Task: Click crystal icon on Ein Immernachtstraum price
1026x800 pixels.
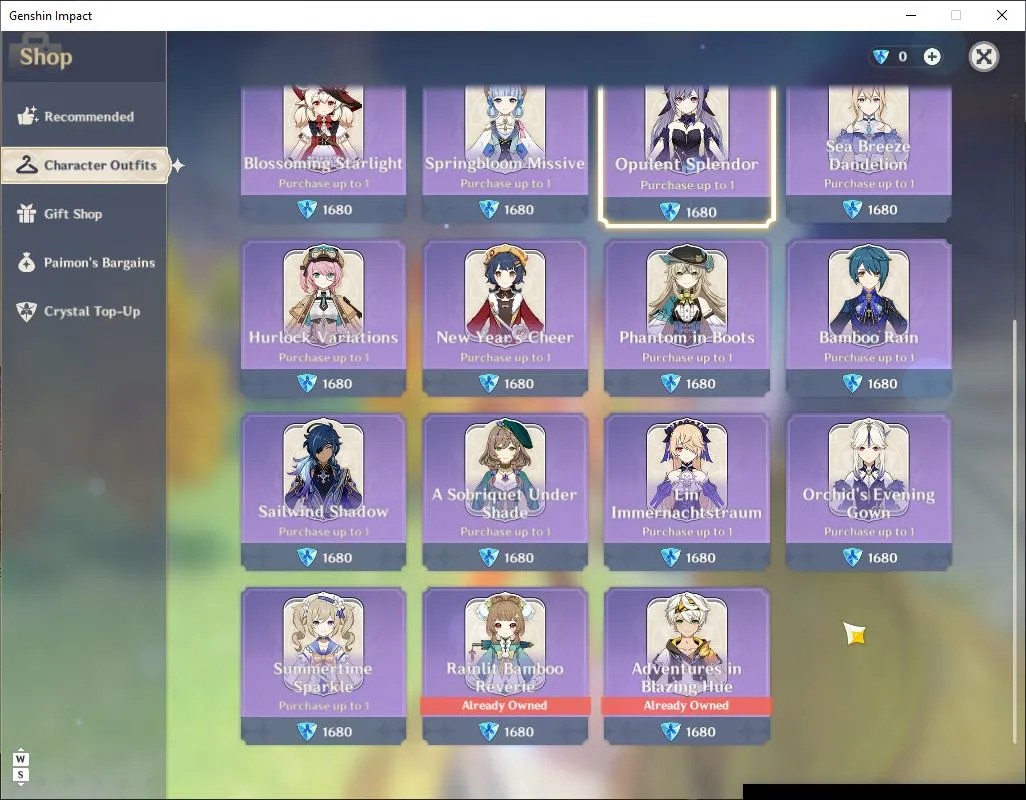Action: point(671,557)
